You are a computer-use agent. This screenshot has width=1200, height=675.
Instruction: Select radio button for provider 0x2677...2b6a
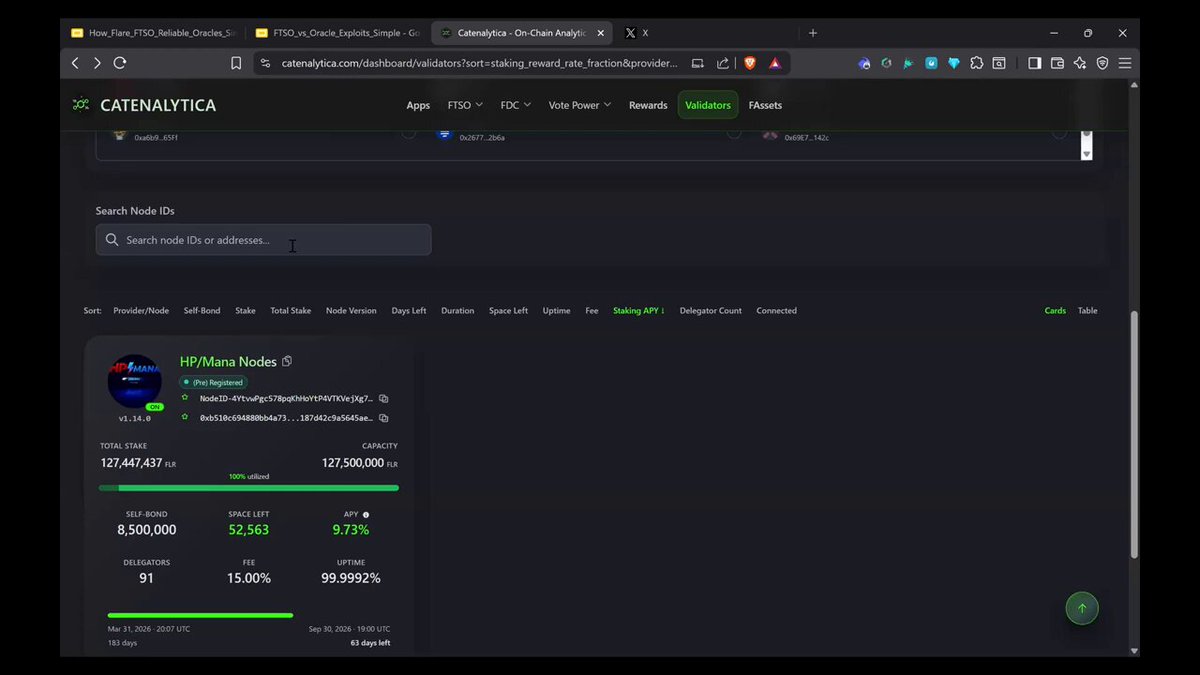pyautogui.click(x=734, y=133)
